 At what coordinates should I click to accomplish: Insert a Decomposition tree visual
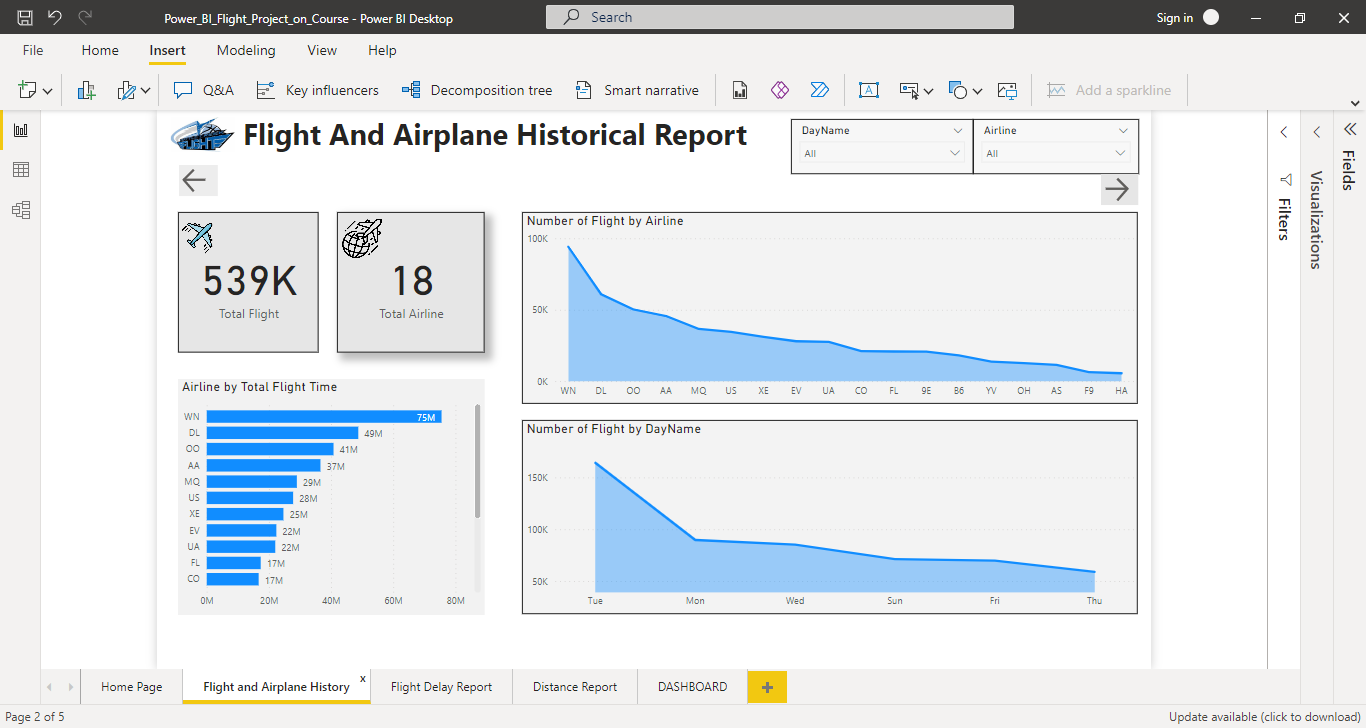(477, 89)
